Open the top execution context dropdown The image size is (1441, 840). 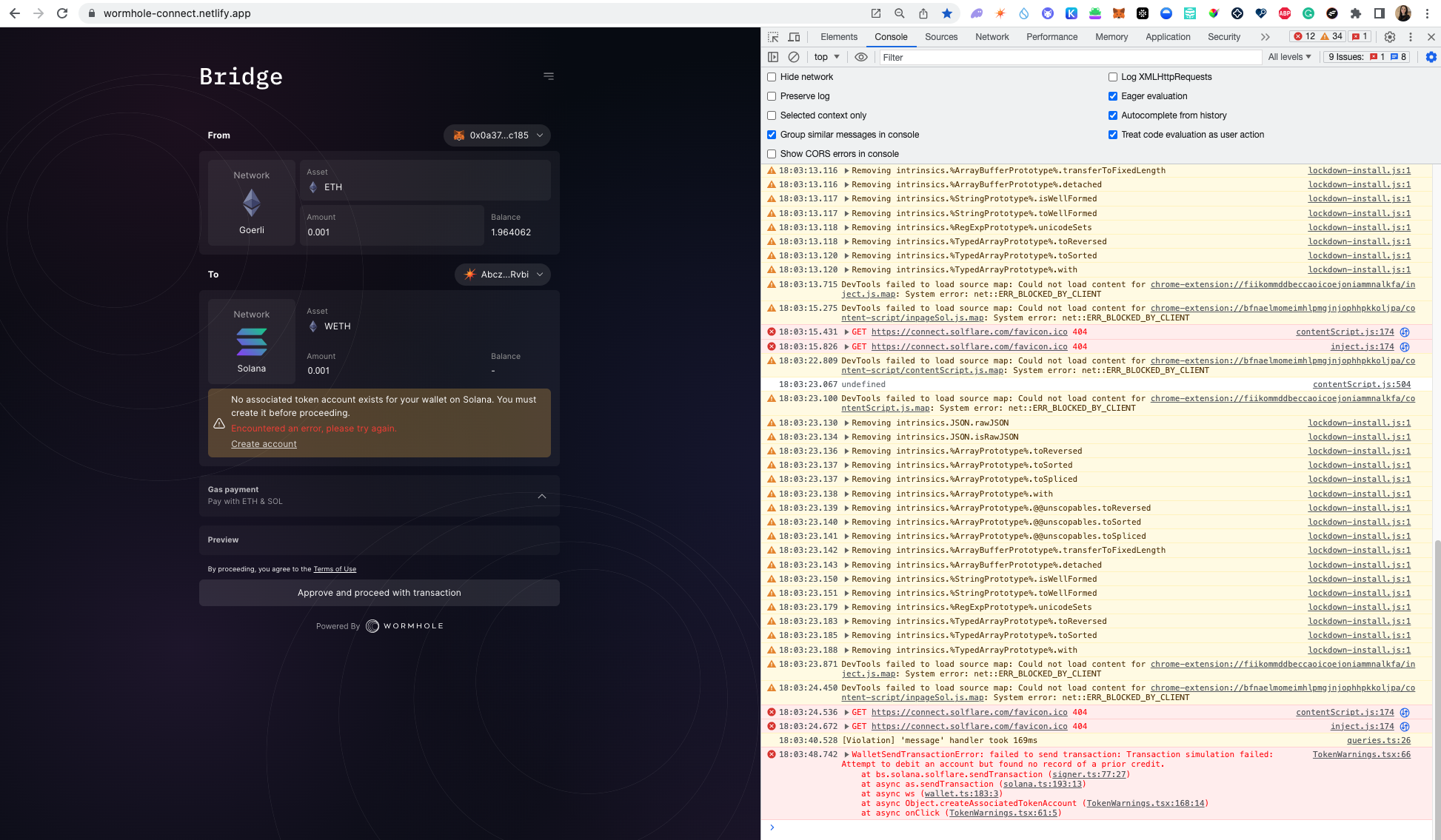[825, 57]
